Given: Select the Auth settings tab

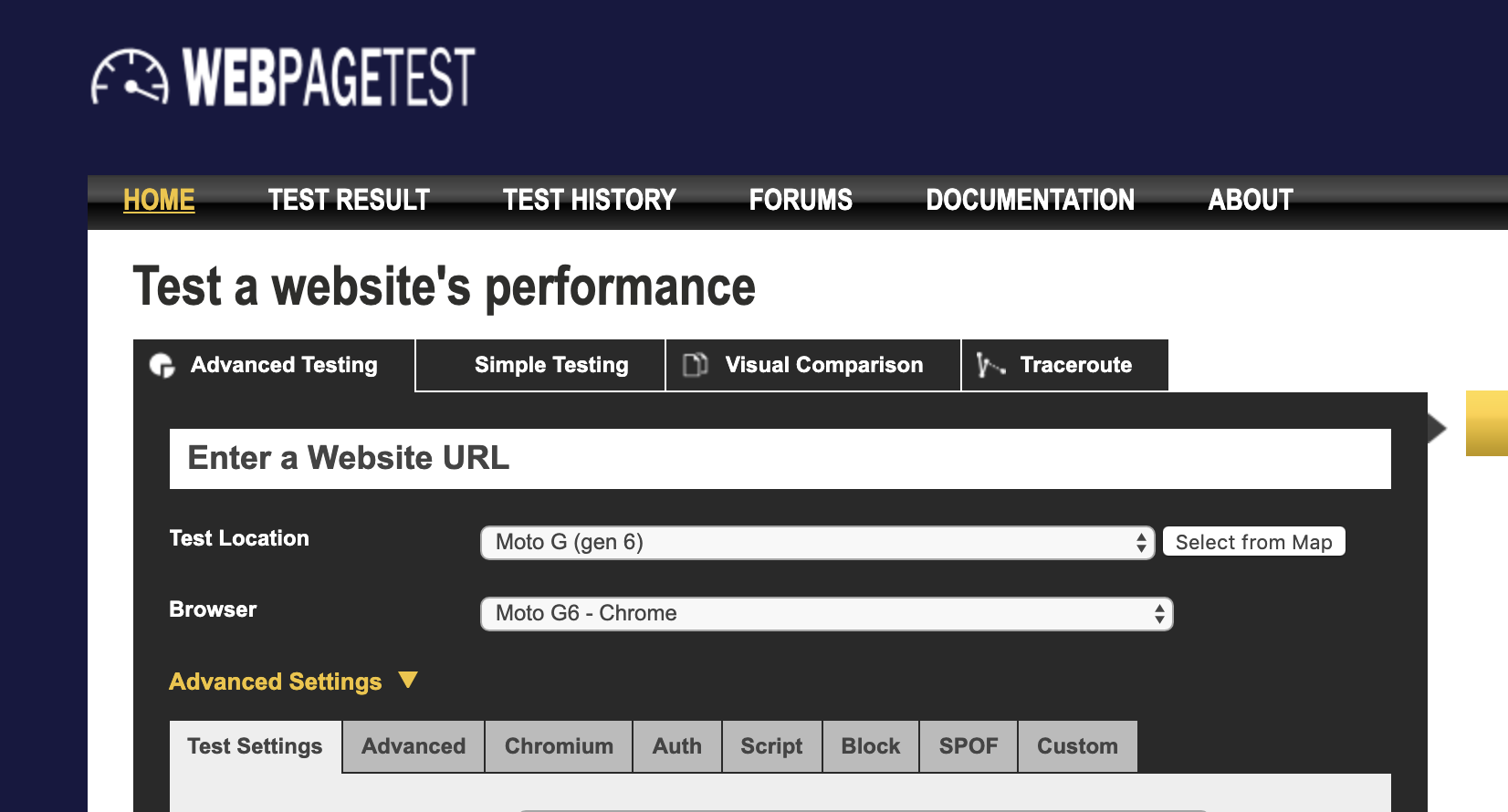Looking at the screenshot, I should coord(677,746).
